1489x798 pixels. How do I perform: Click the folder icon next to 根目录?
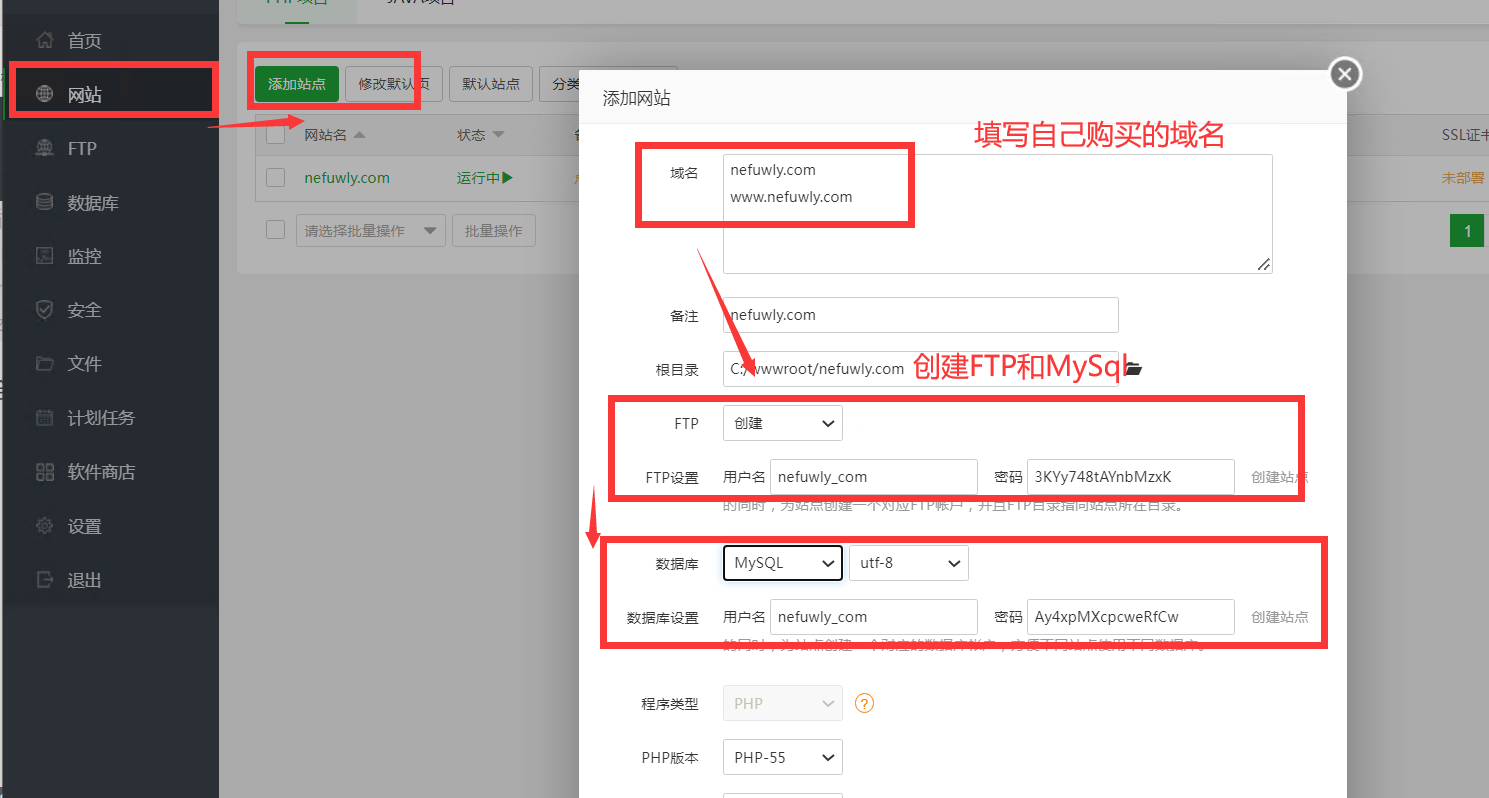[1132, 368]
